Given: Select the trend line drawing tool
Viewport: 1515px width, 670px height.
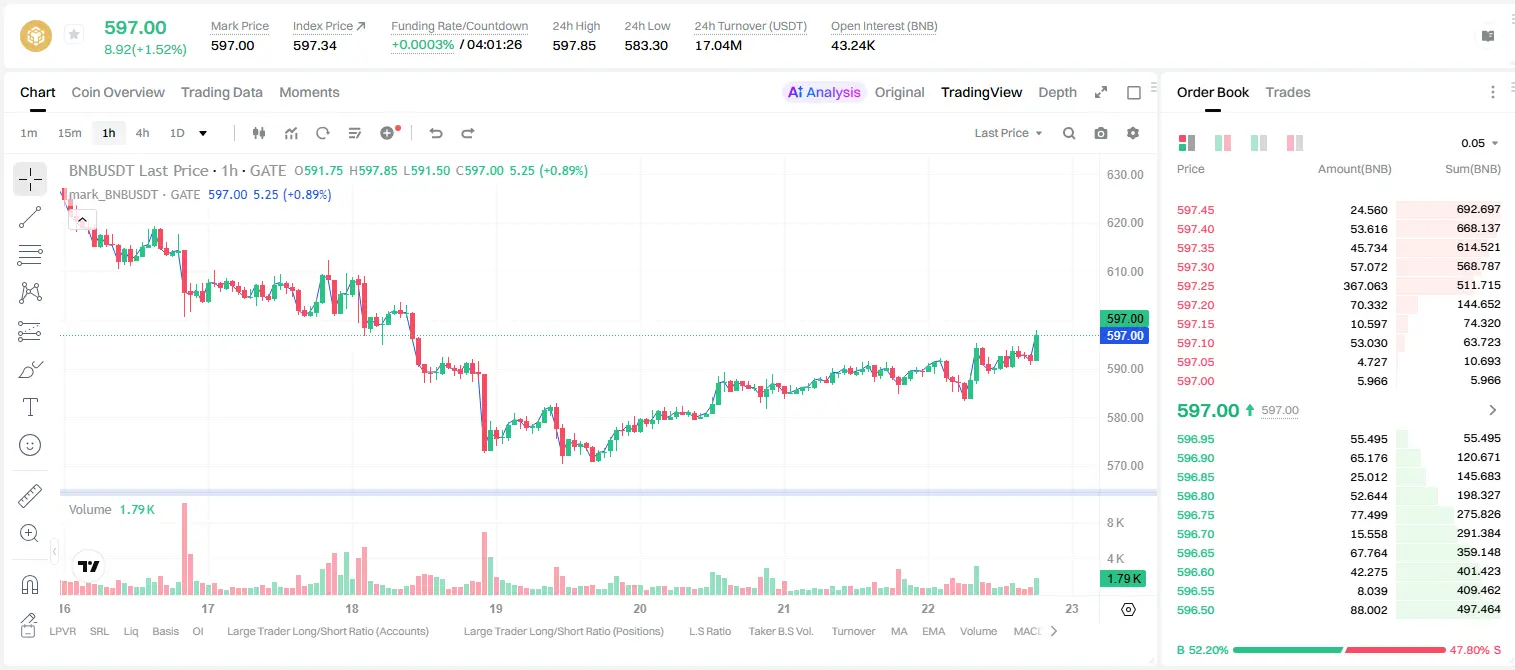Looking at the screenshot, I should tap(30, 217).
